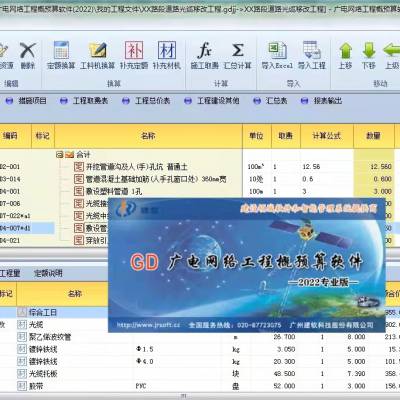Click the fx 施工取费 icon
The width and height of the screenshot is (400, 400).
coord(204,51)
